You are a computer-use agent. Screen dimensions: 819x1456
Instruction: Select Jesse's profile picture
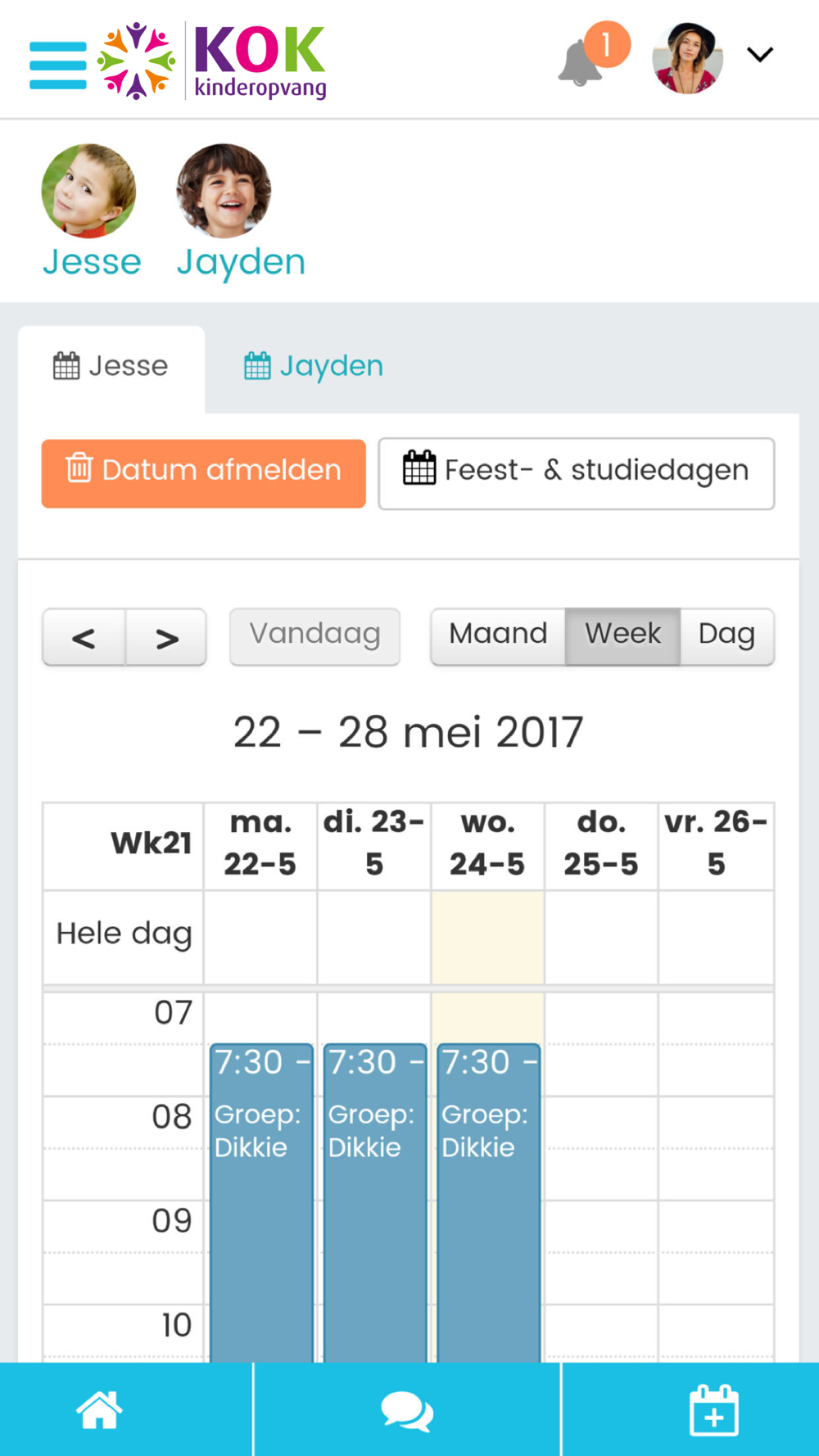88,191
